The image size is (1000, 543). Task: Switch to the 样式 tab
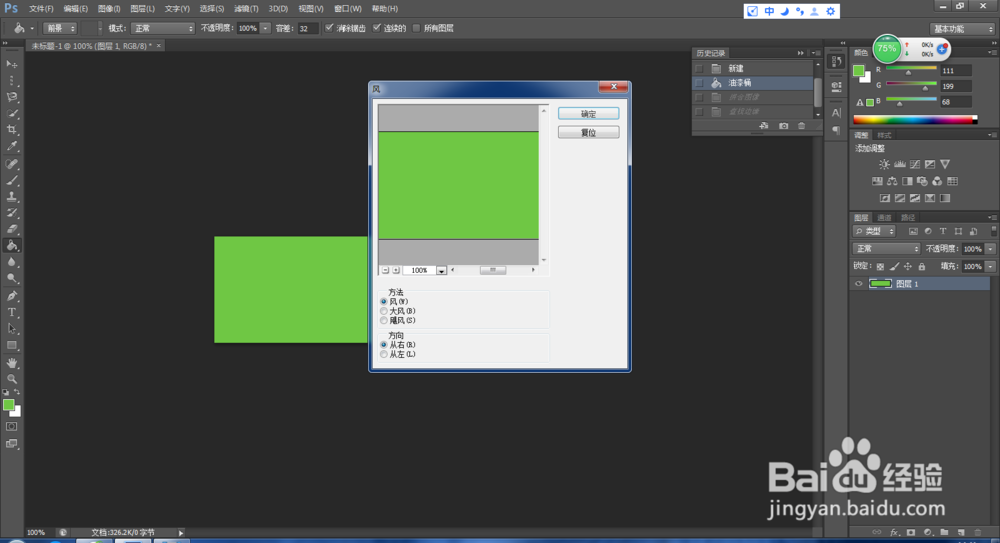[x=884, y=135]
